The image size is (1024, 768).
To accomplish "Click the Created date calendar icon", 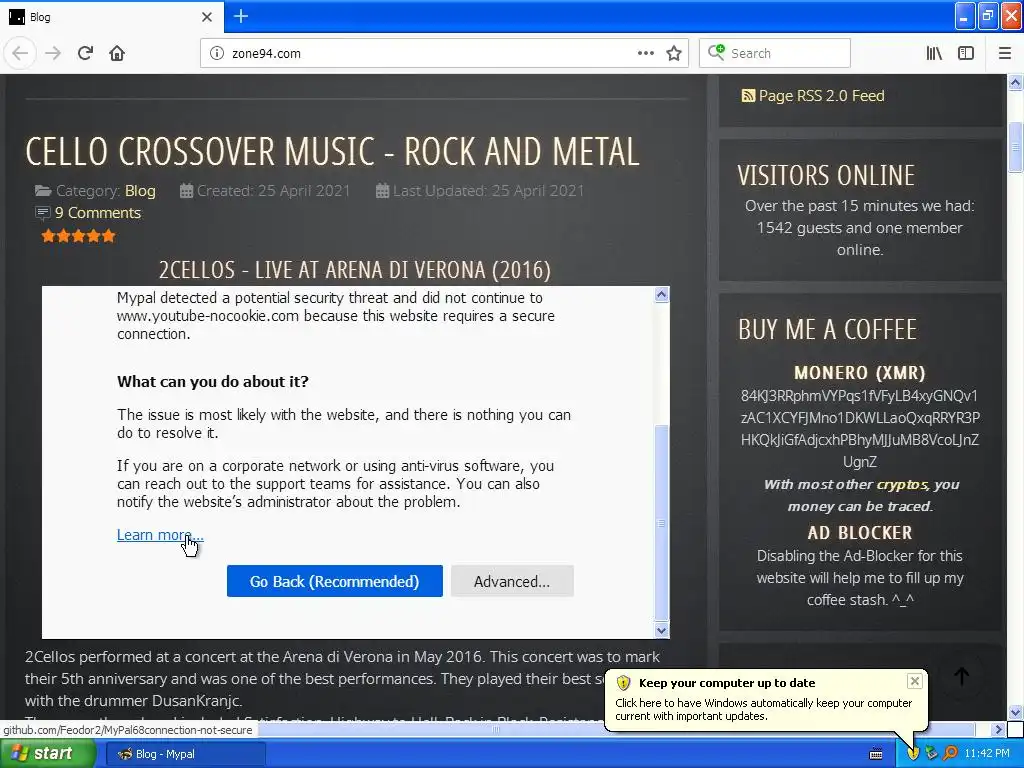I will 186,191.
